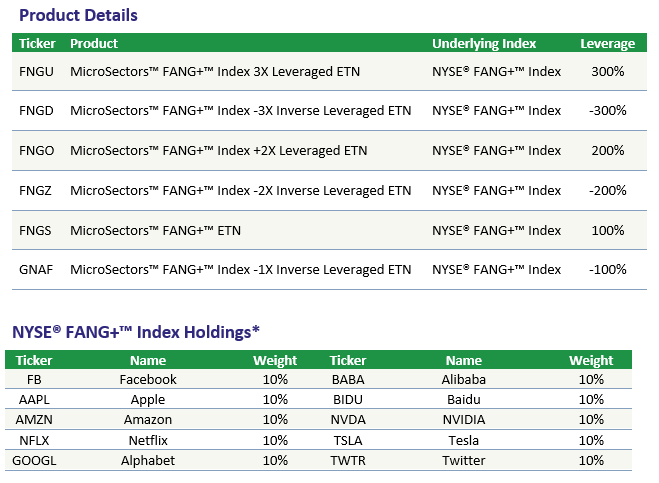Select the Facebook name cell

point(148,380)
